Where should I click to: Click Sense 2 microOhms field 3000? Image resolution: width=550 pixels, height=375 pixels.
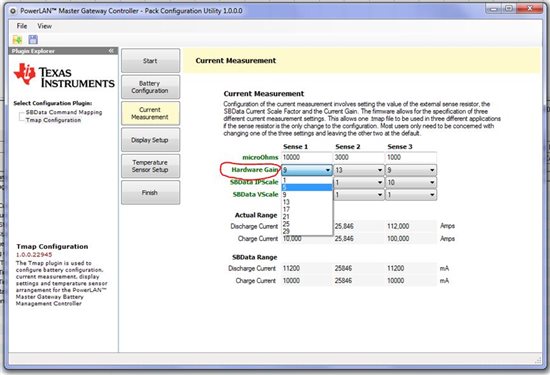(x=358, y=157)
